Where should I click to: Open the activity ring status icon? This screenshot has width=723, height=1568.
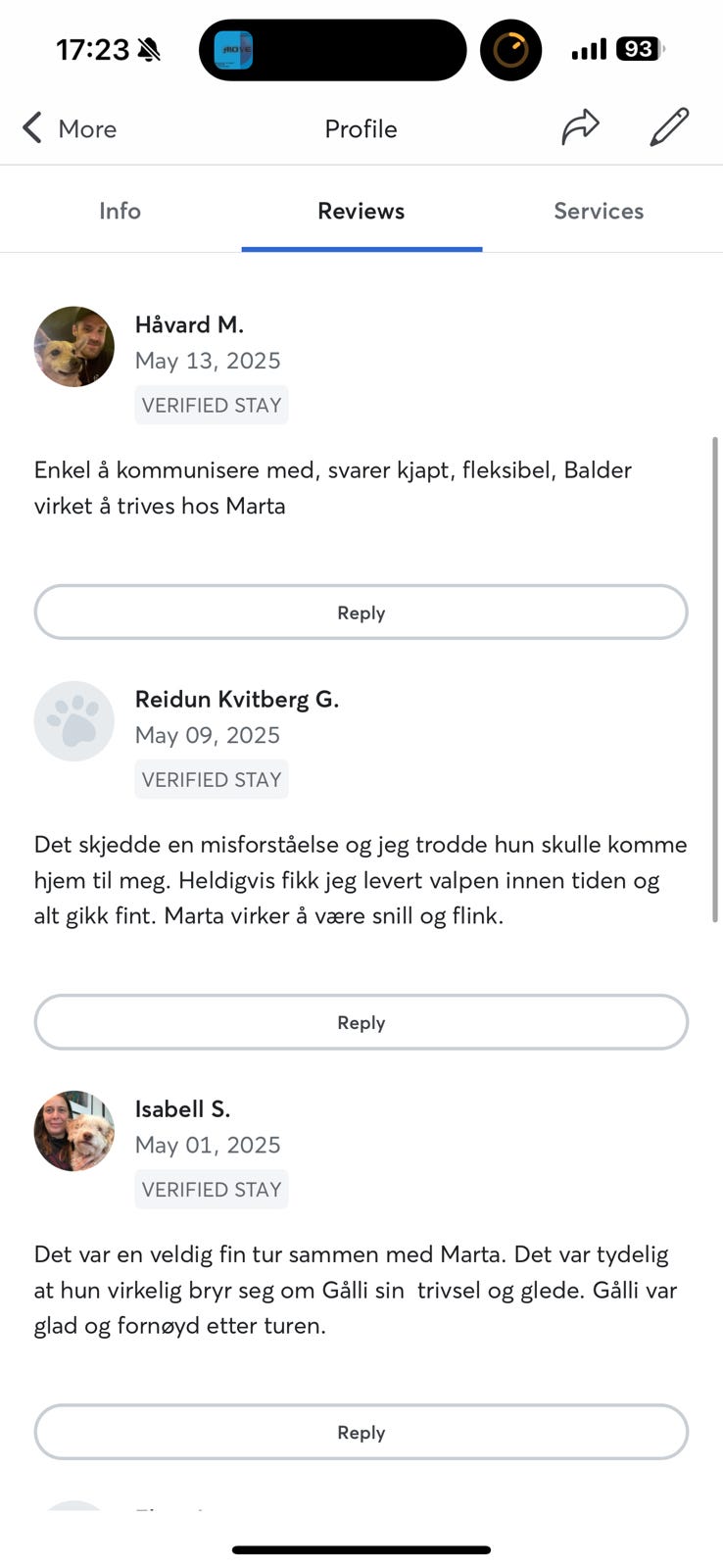tap(510, 49)
